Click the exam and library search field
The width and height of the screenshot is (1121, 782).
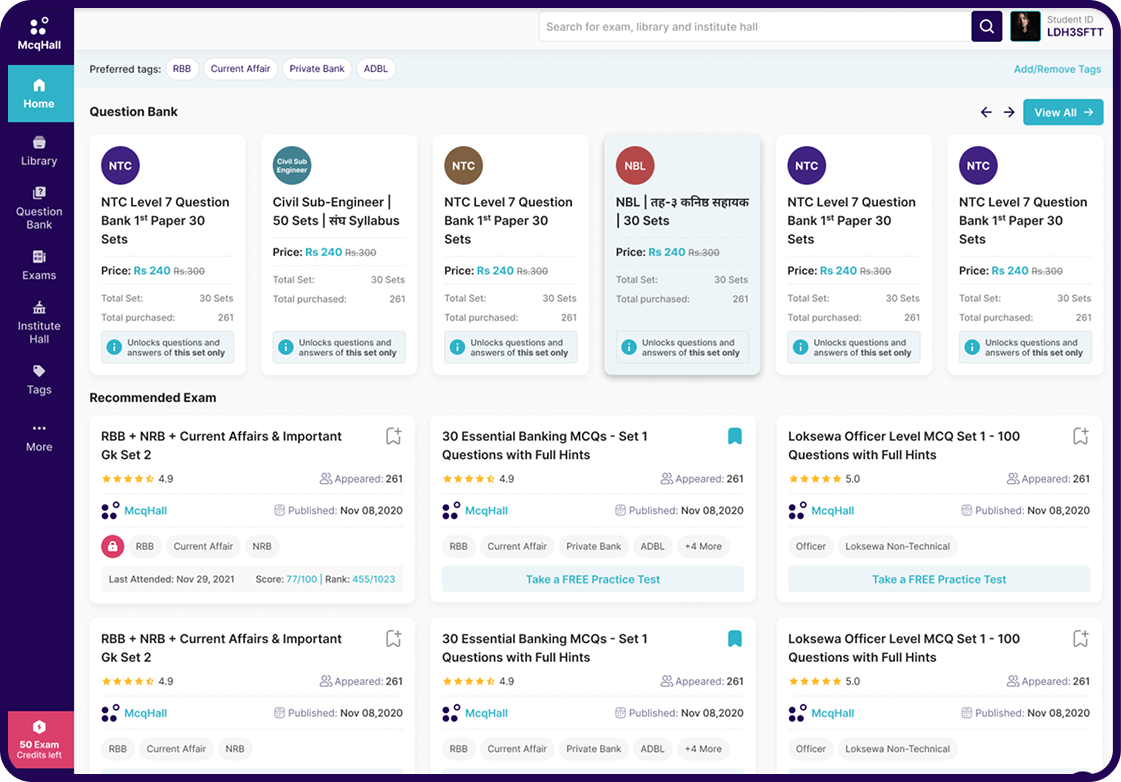[x=755, y=27]
